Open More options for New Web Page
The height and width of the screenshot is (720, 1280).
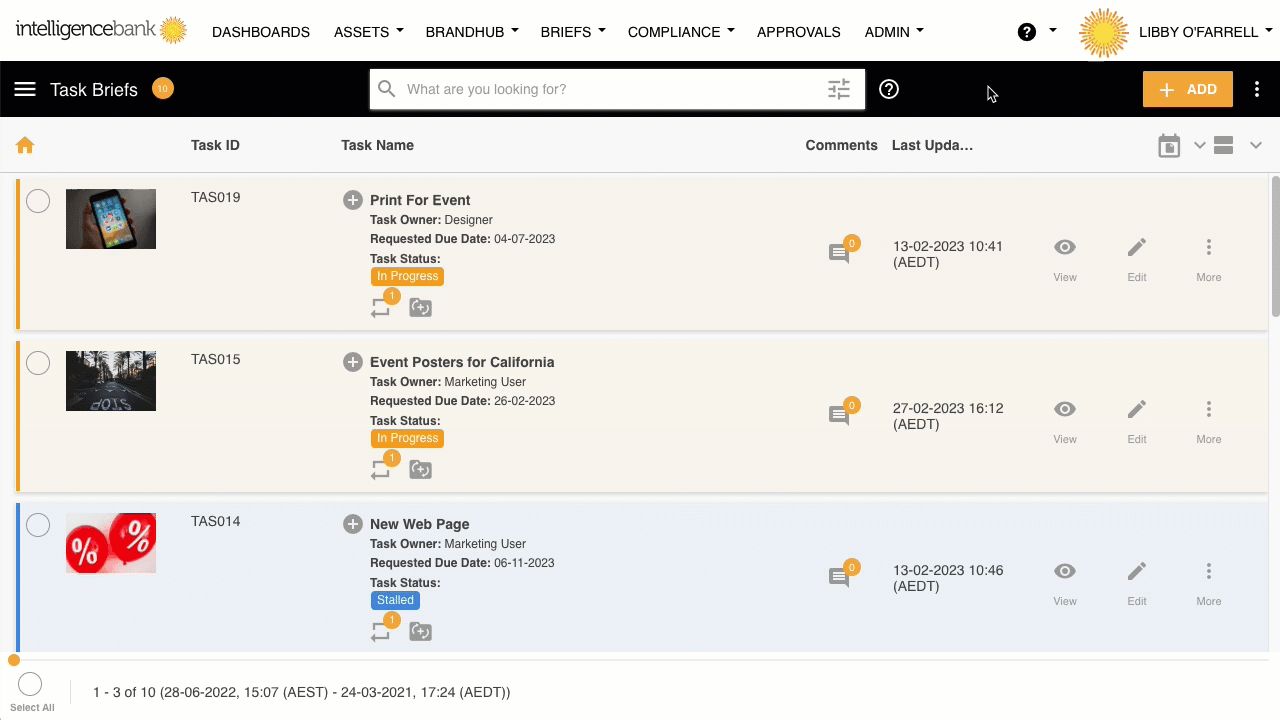[1208, 579]
